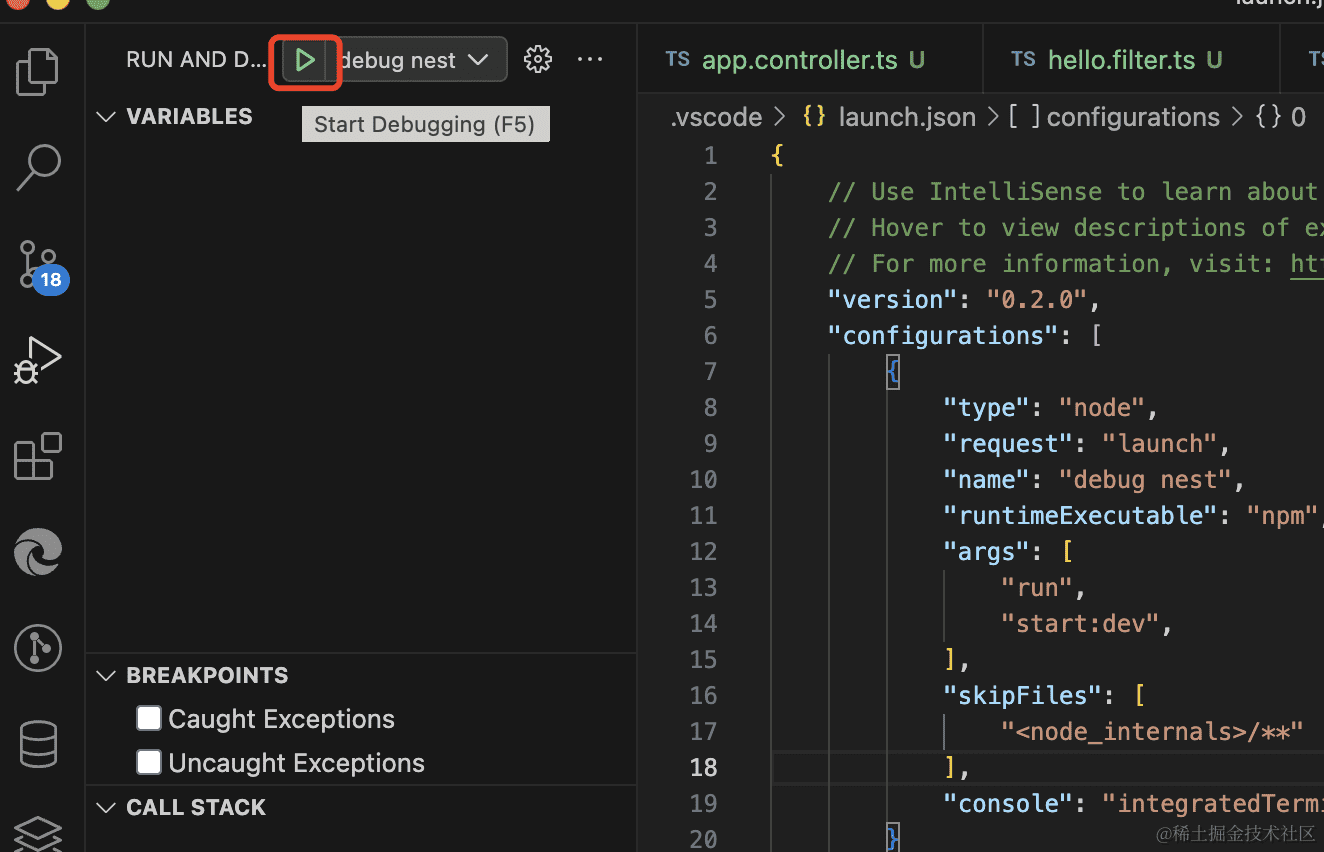Click the launch.json breadcrumb item

pos(906,117)
